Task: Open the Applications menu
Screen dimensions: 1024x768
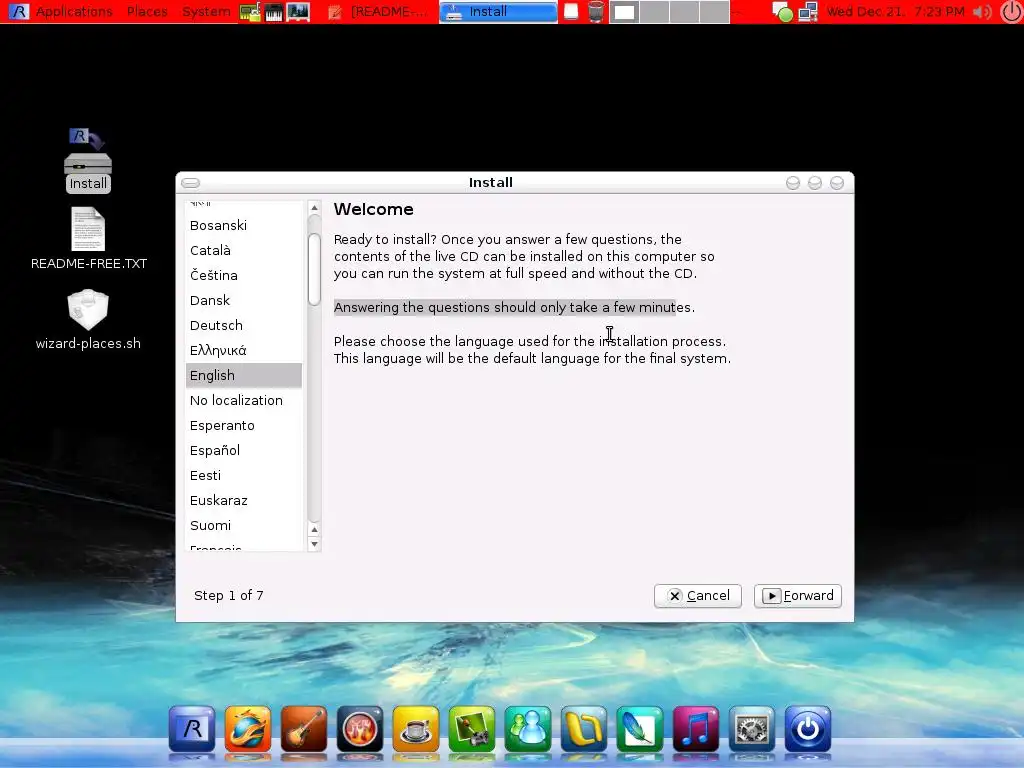Action: pyautogui.click(x=74, y=12)
